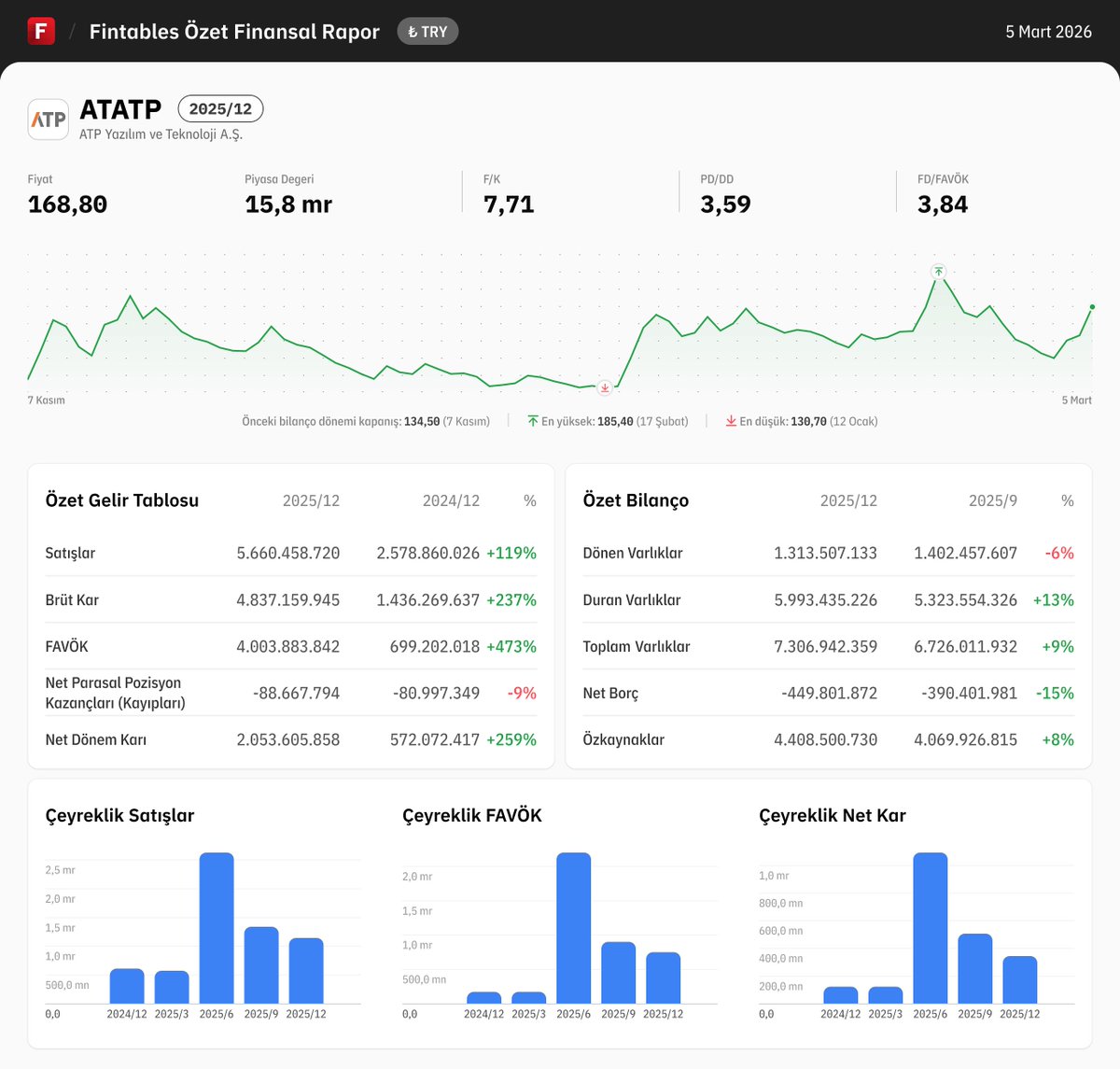Click the 2025/12 period badge next to ATATP

[x=220, y=109]
